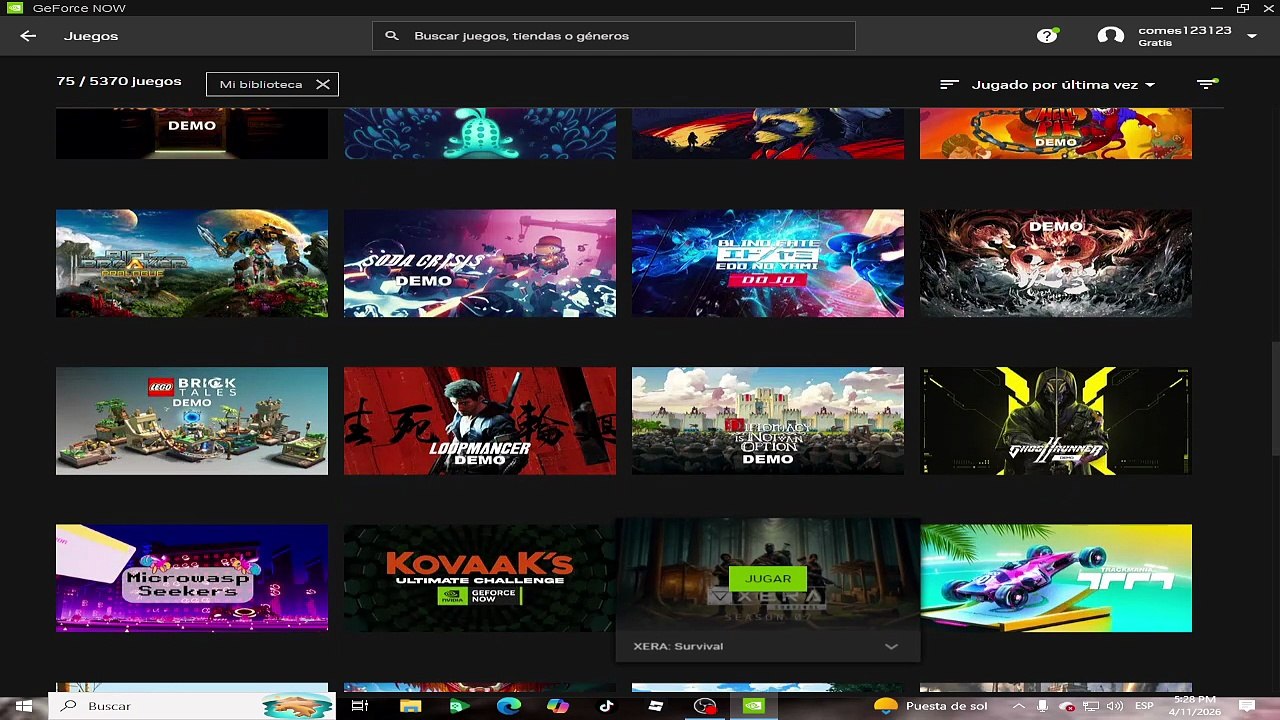The height and width of the screenshot is (720, 1280).
Task: Select KovaaK's Ultimate Challenge tile
Action: 480,578
